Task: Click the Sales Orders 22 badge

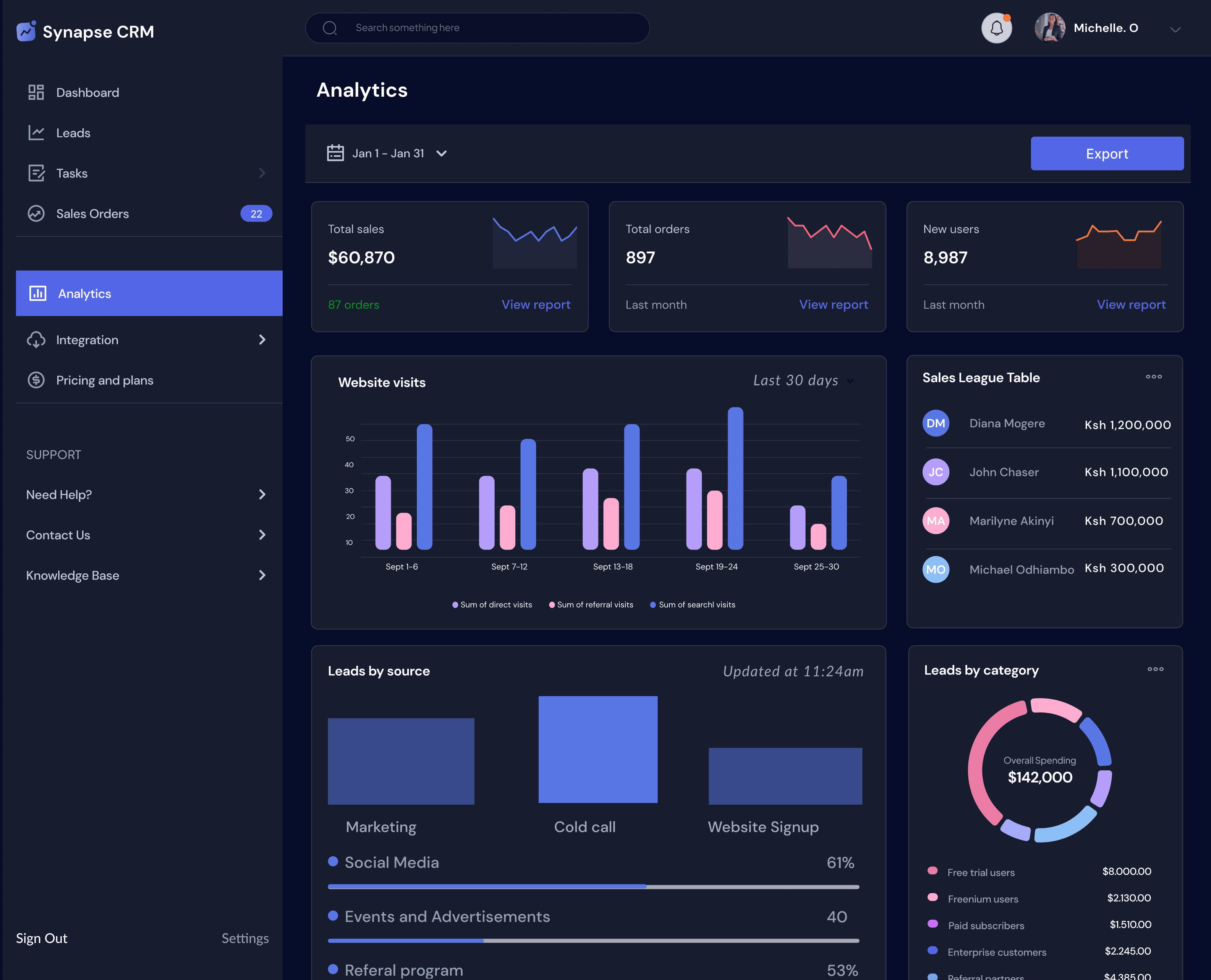Action: click(256, 214)
